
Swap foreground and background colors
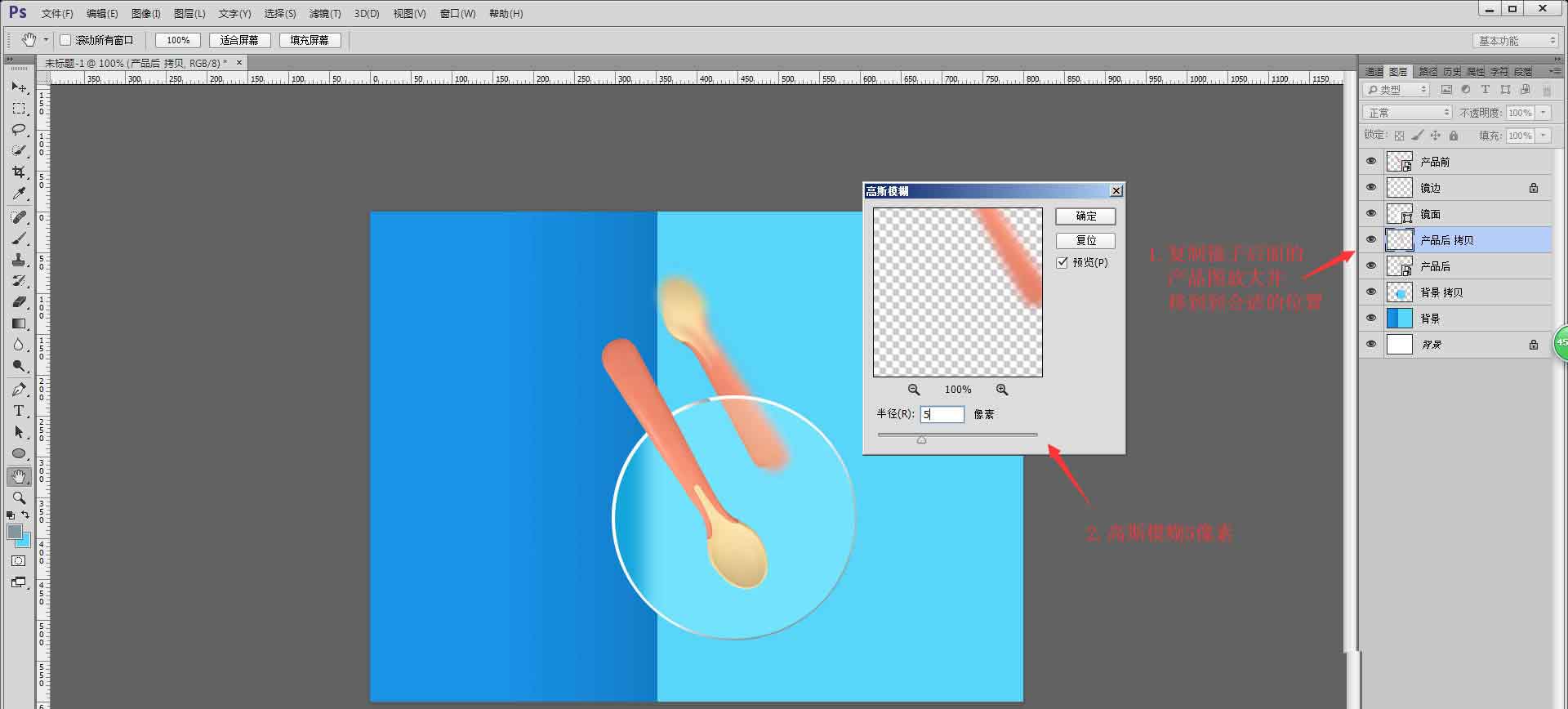25,515
